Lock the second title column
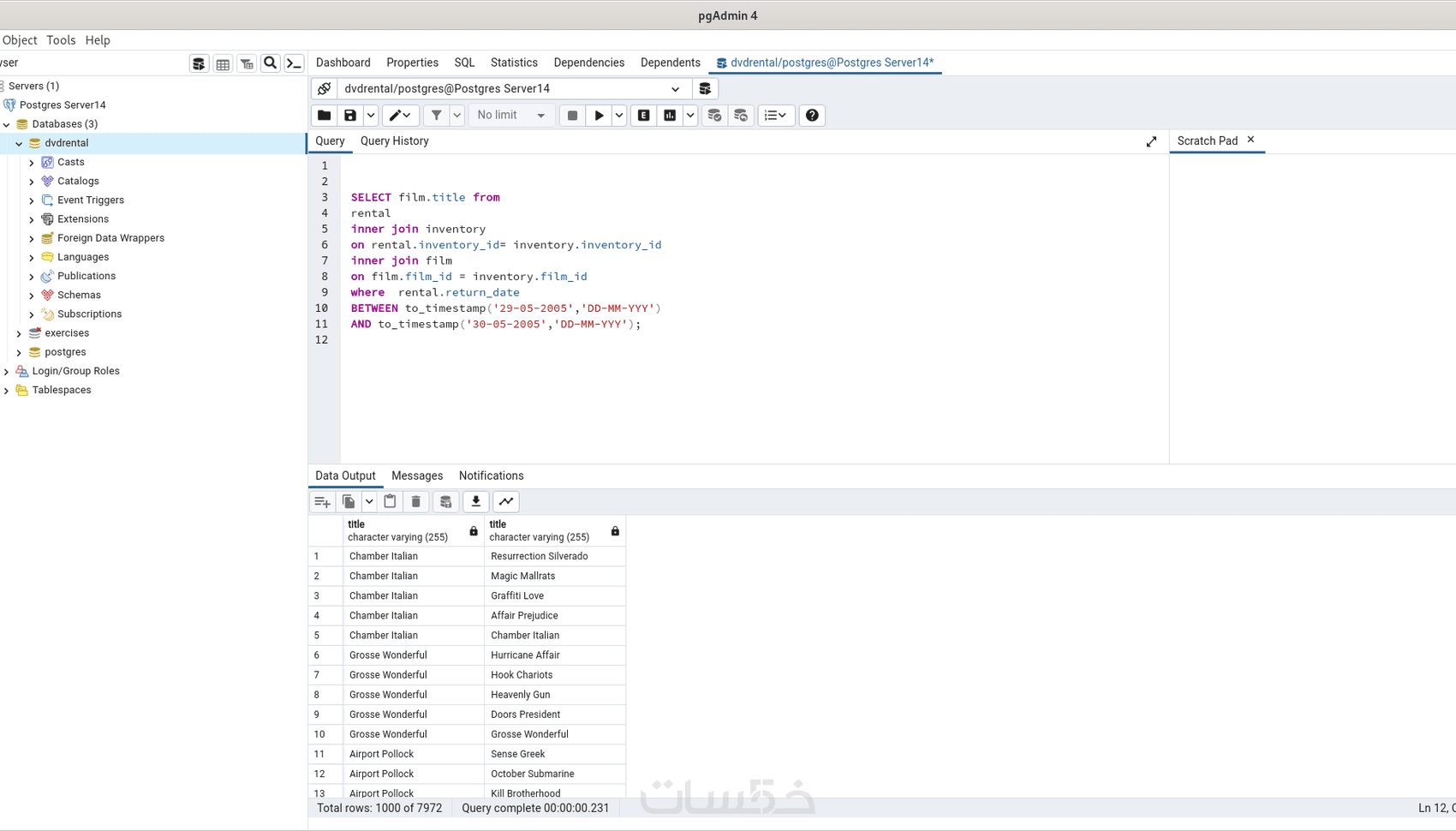 [614, 530]
